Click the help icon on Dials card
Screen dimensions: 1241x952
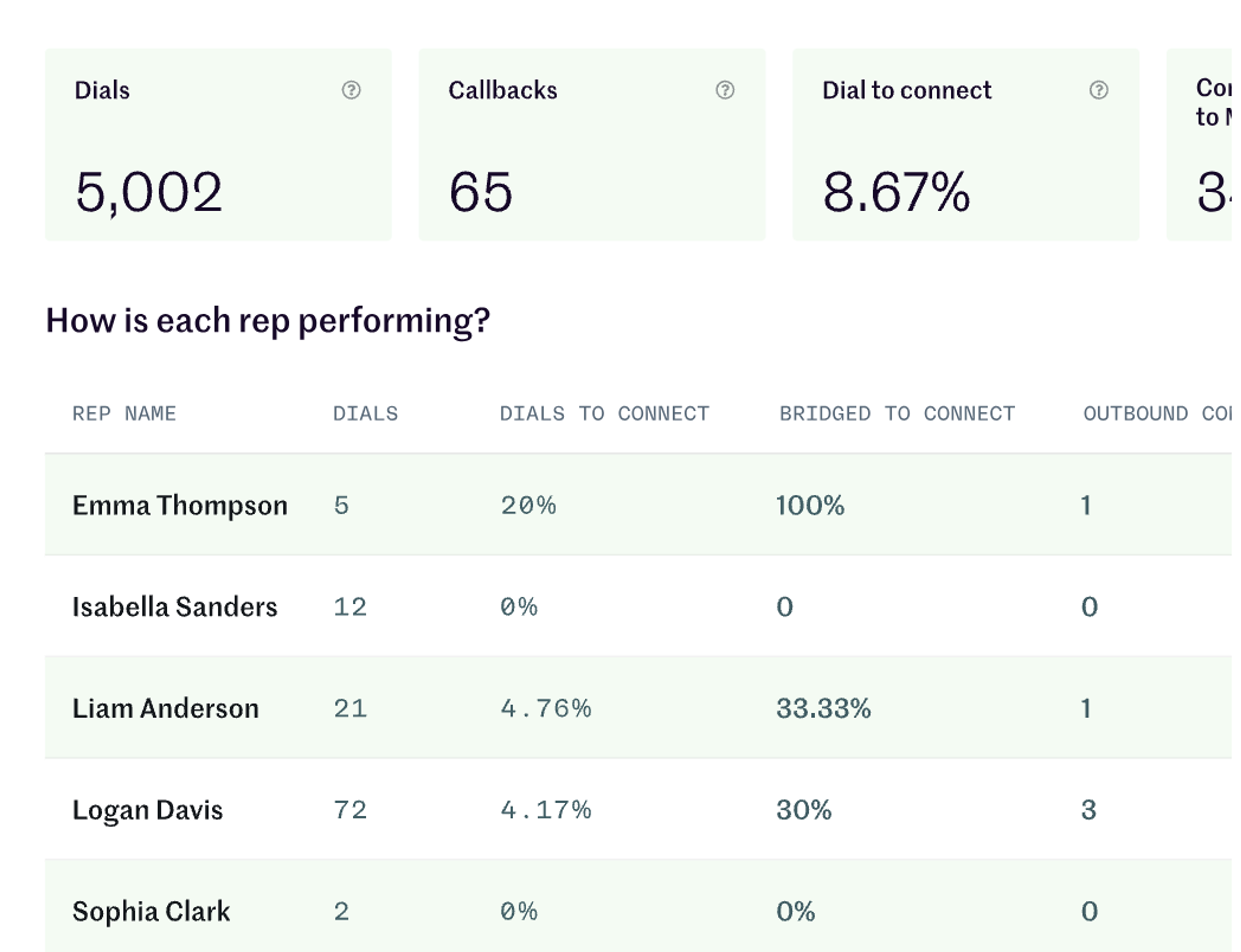pos(351,90)
